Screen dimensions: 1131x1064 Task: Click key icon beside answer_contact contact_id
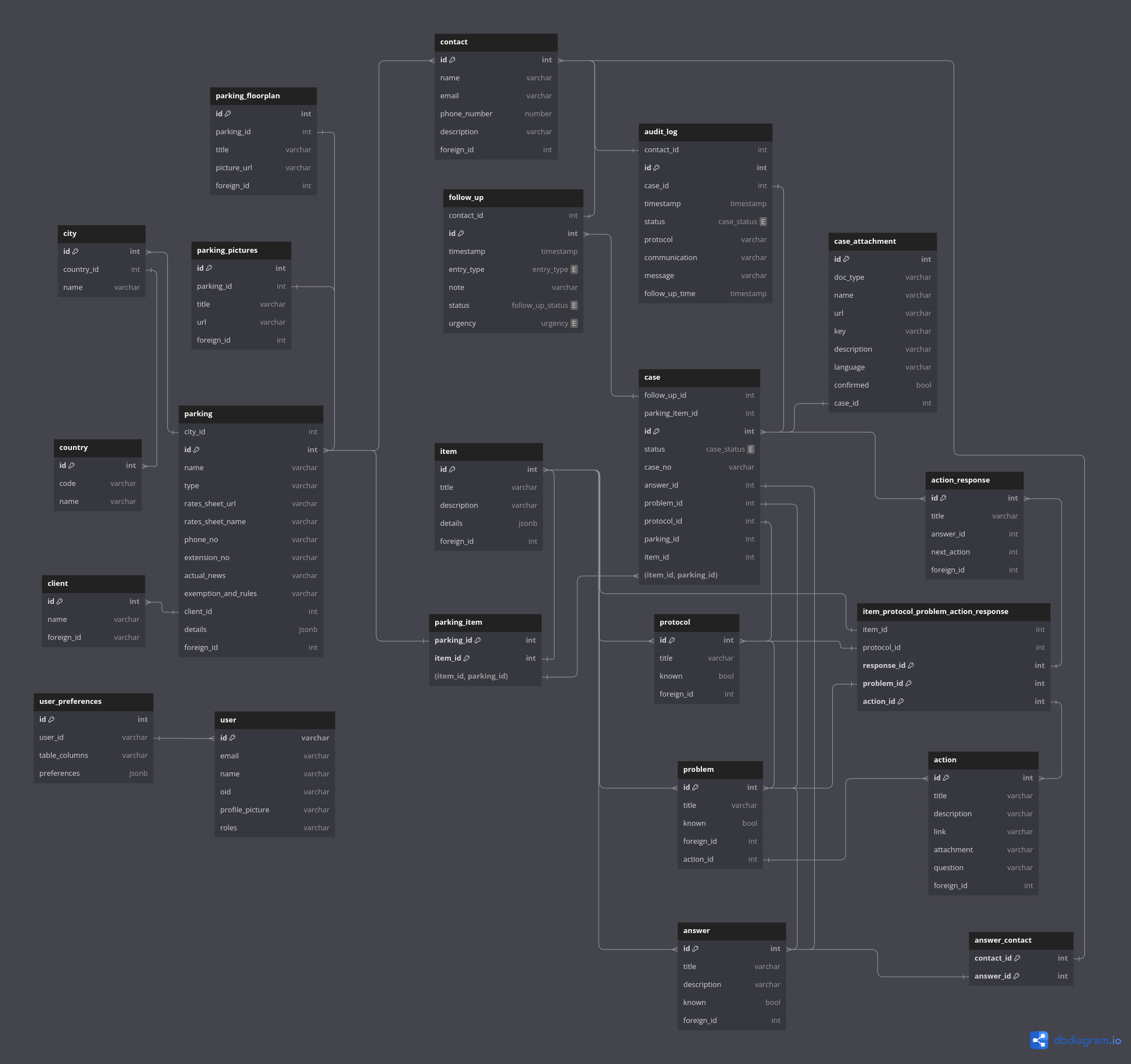(x=1017, y=958)
